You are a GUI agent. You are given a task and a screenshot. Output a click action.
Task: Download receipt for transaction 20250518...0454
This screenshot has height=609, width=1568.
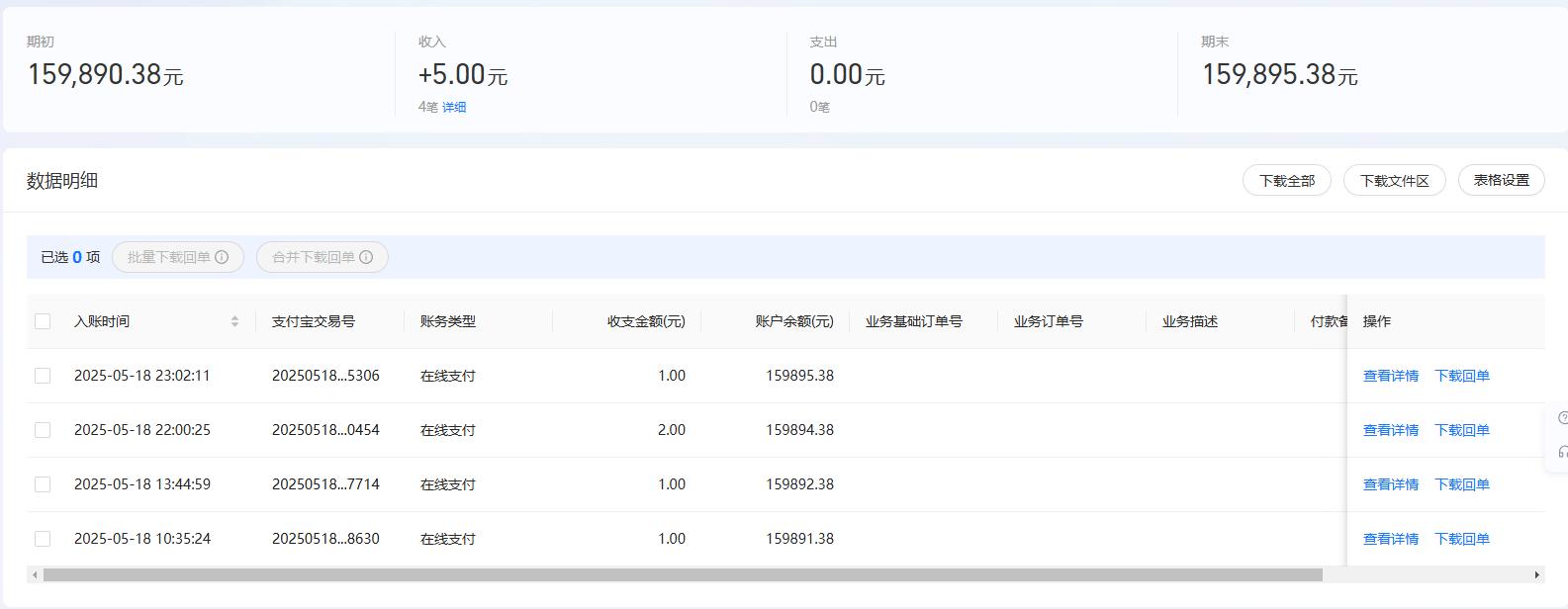[x=1461, y=430]
